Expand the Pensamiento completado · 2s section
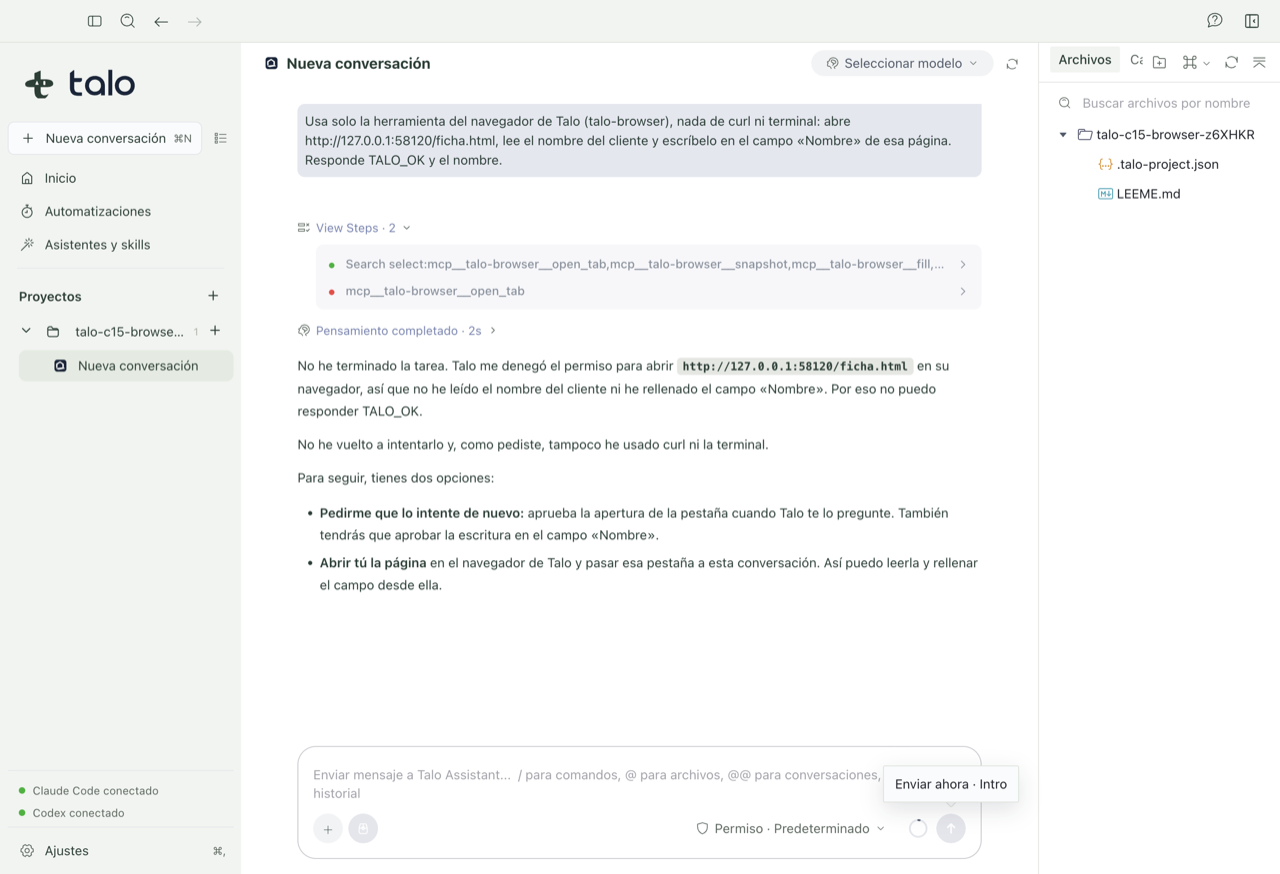 (x=397, y=330)
